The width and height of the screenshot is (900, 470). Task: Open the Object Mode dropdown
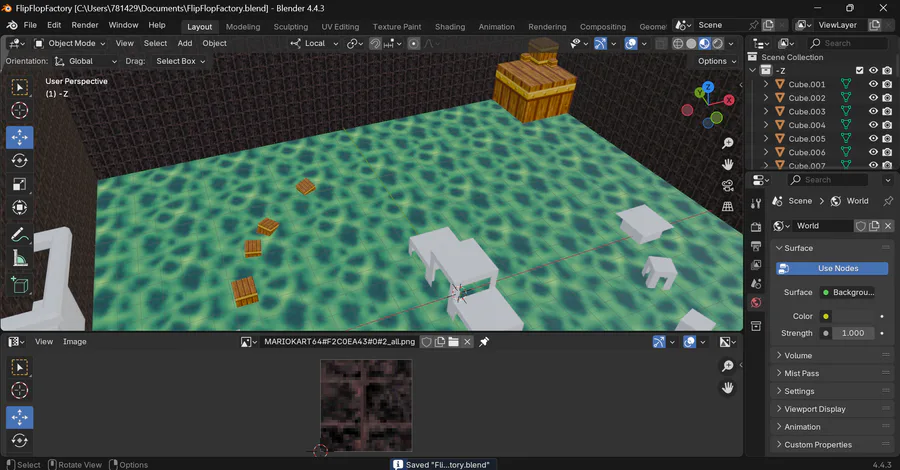(69, 44)
